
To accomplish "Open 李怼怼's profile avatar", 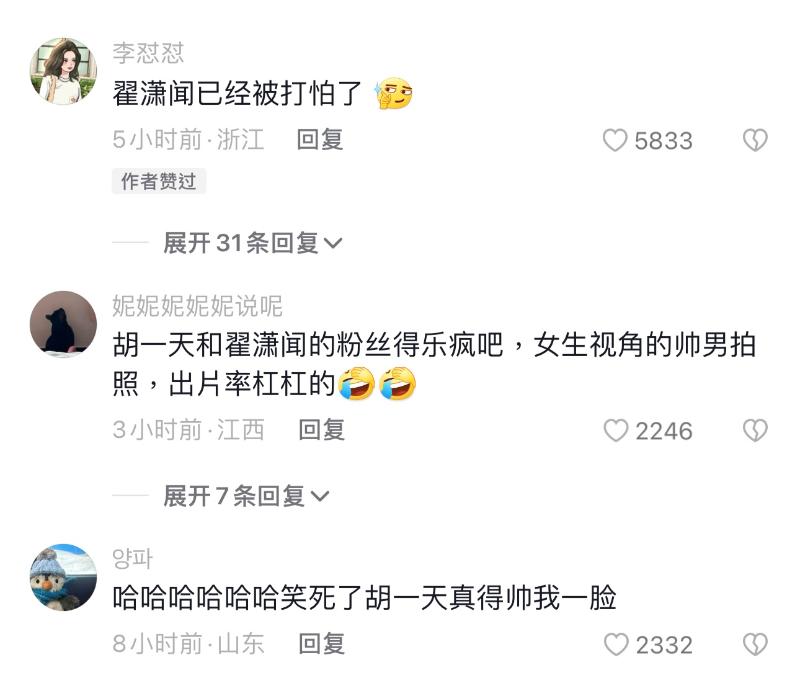I will [63, 71].
